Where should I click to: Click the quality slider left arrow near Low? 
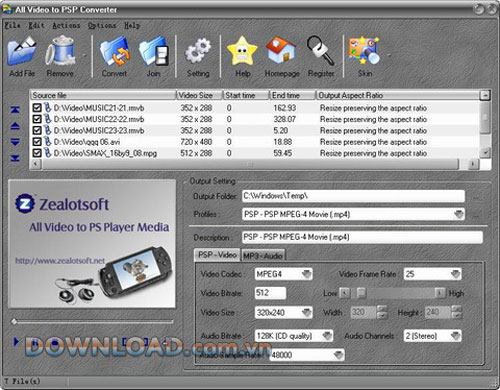coord(345,293)
